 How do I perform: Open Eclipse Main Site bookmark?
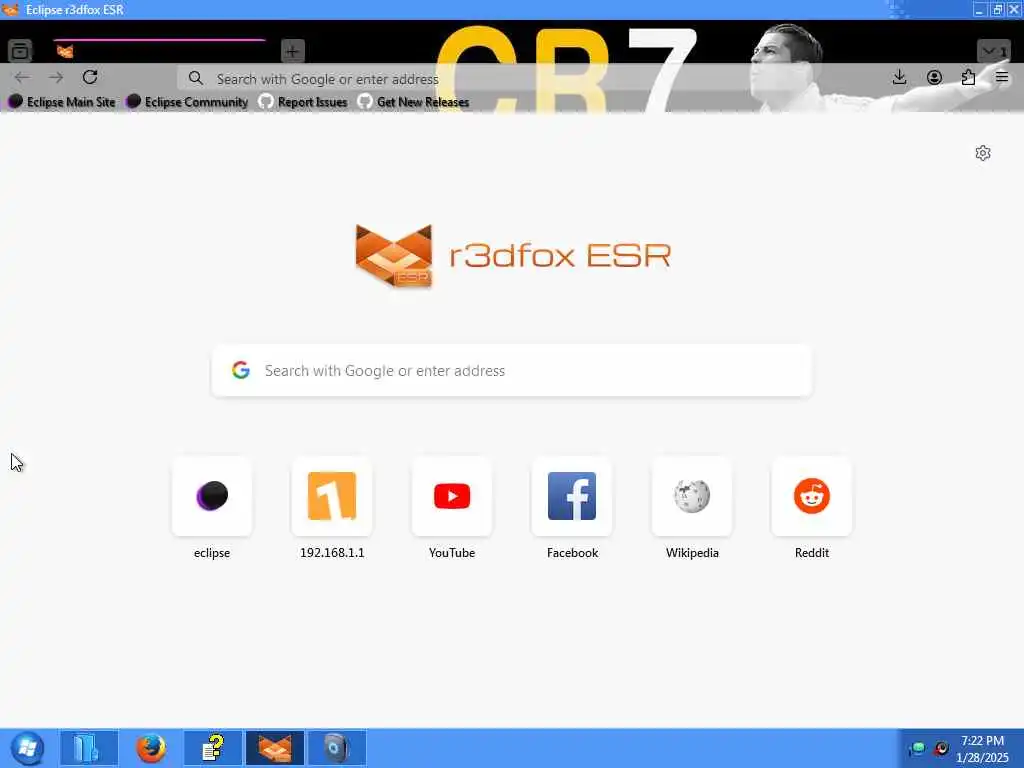(x=62, y=102)
